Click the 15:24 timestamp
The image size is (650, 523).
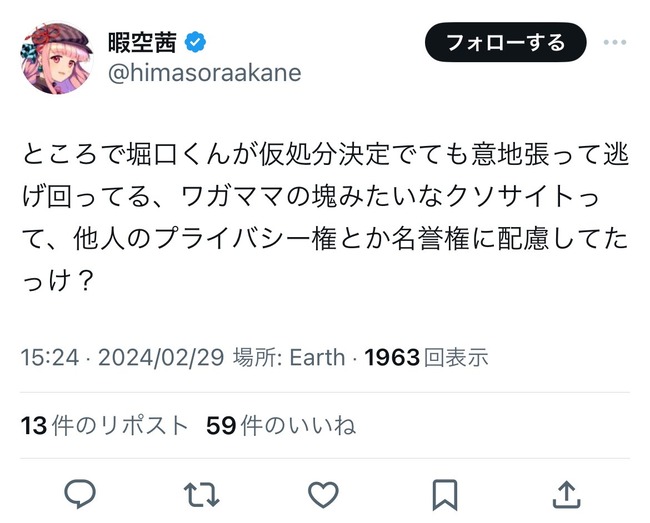49,357
